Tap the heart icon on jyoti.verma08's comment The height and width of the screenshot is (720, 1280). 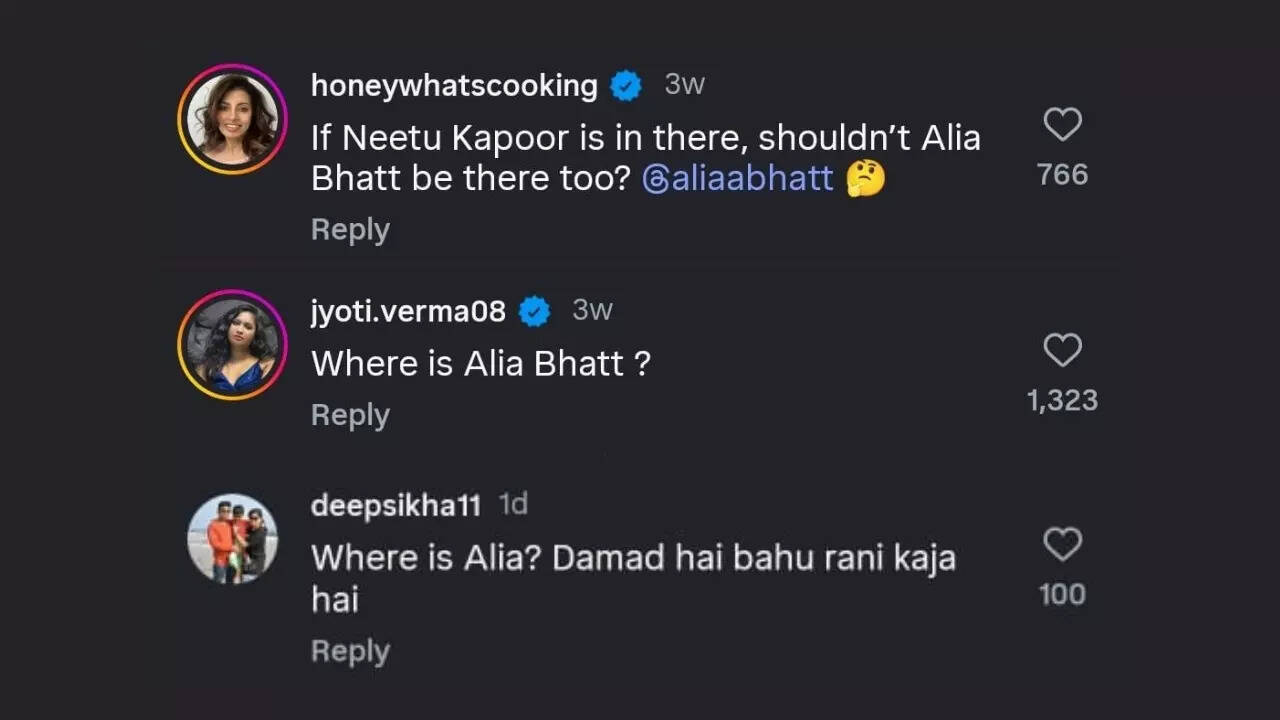(1061, 349)
